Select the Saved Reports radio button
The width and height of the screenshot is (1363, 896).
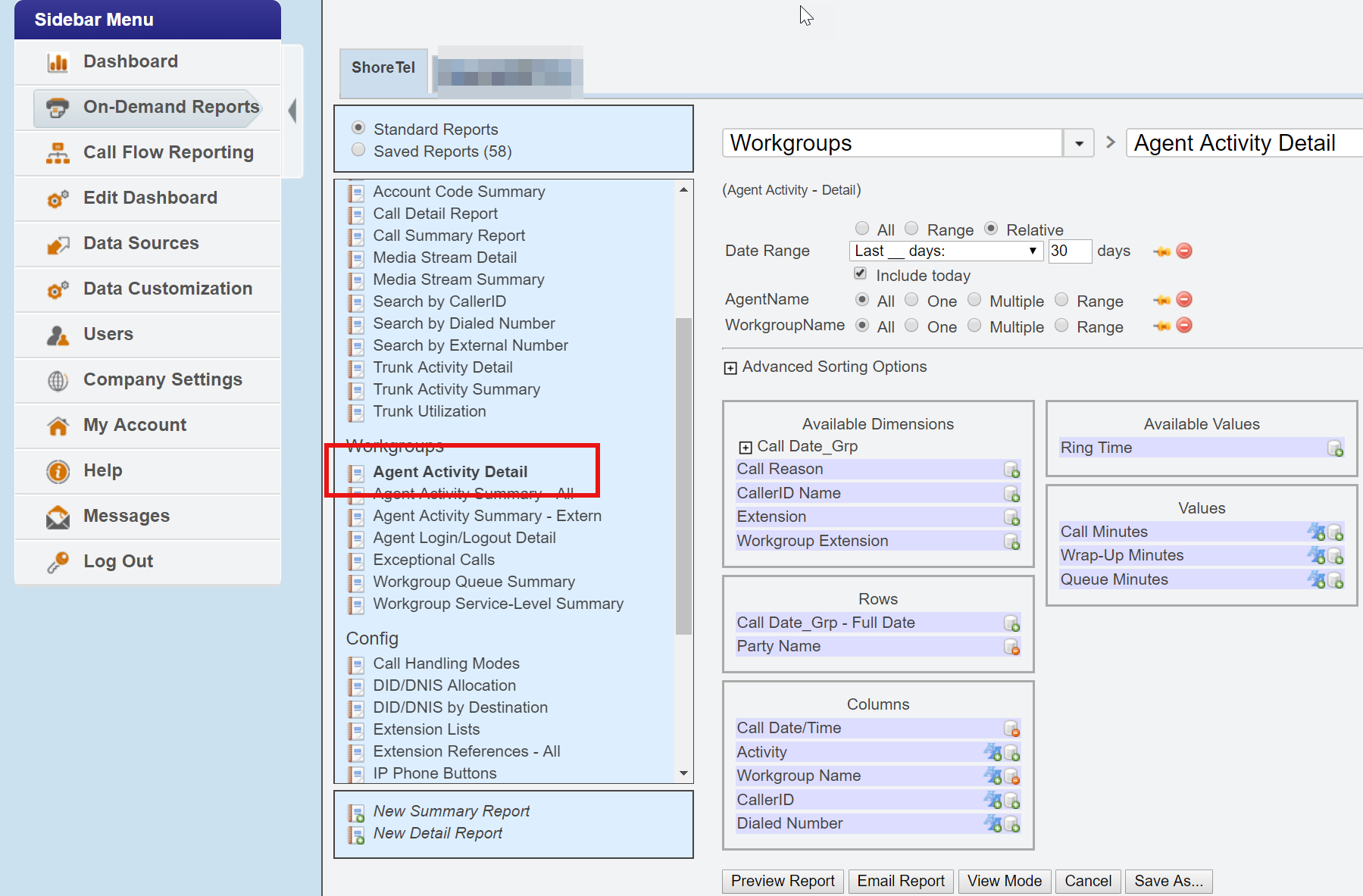[358, 150]
